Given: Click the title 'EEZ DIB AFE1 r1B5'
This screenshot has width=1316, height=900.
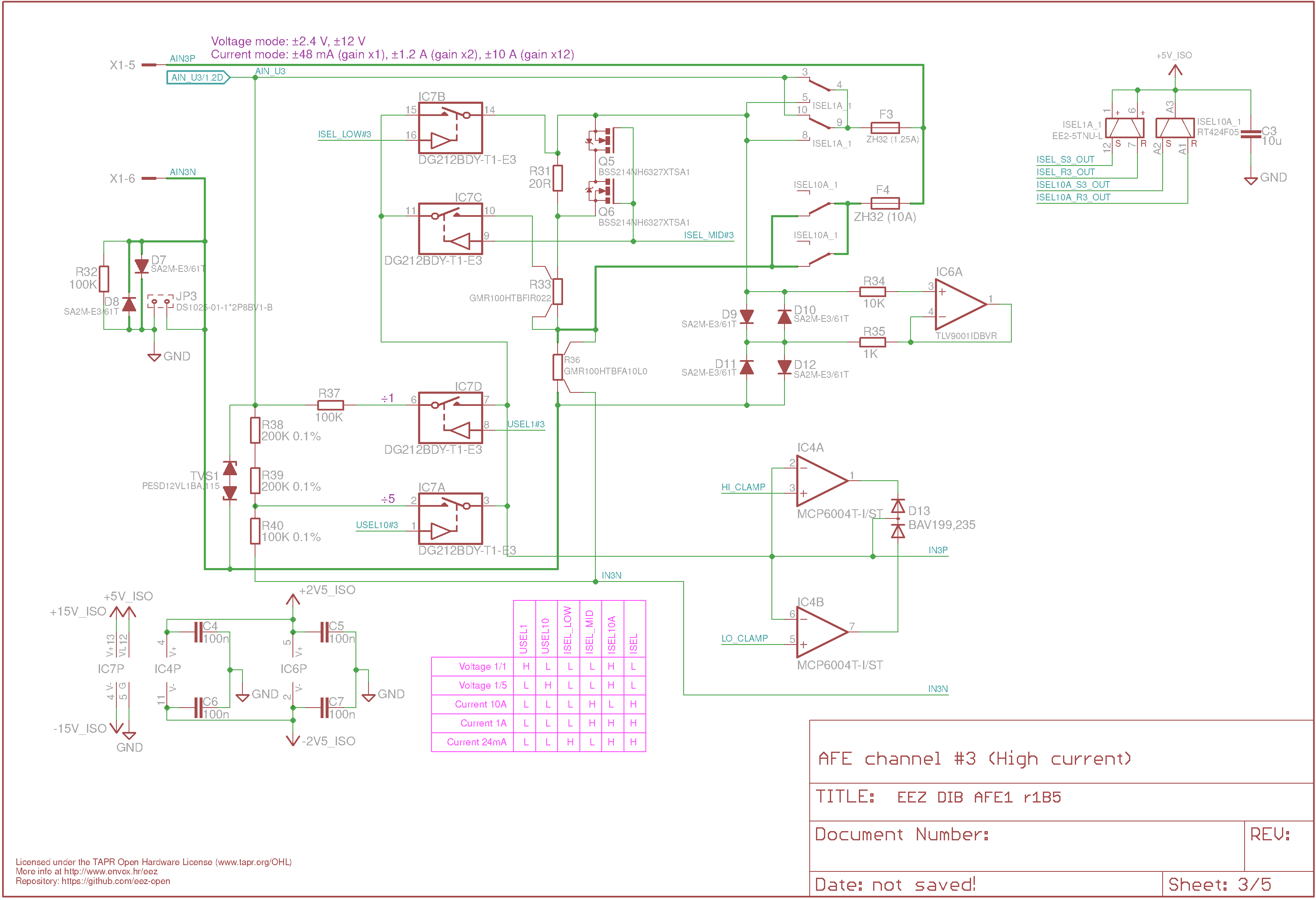Looking at the screenshot, I should click(979, 797).
